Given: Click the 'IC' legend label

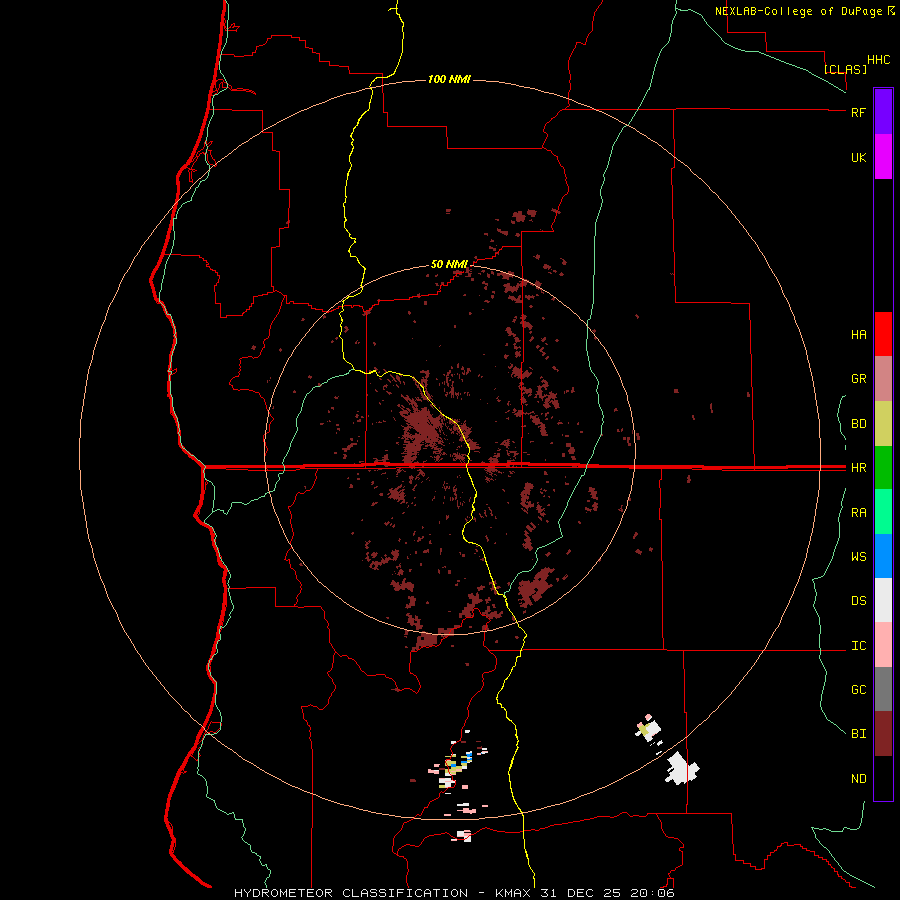Looking at the screenshot, I should [x=858, y=646].
